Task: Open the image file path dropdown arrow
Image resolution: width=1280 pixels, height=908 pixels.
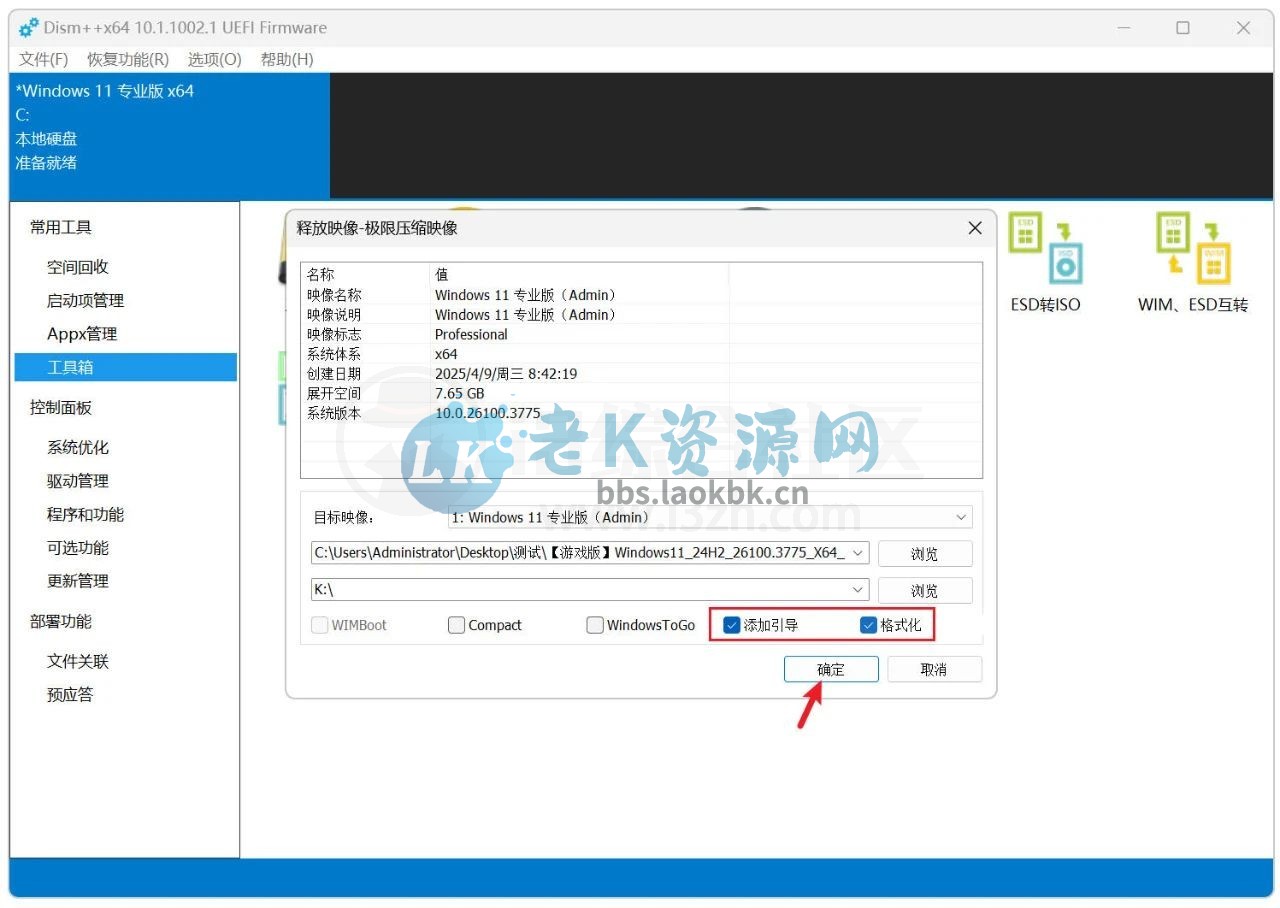Action: pos(858,552)
